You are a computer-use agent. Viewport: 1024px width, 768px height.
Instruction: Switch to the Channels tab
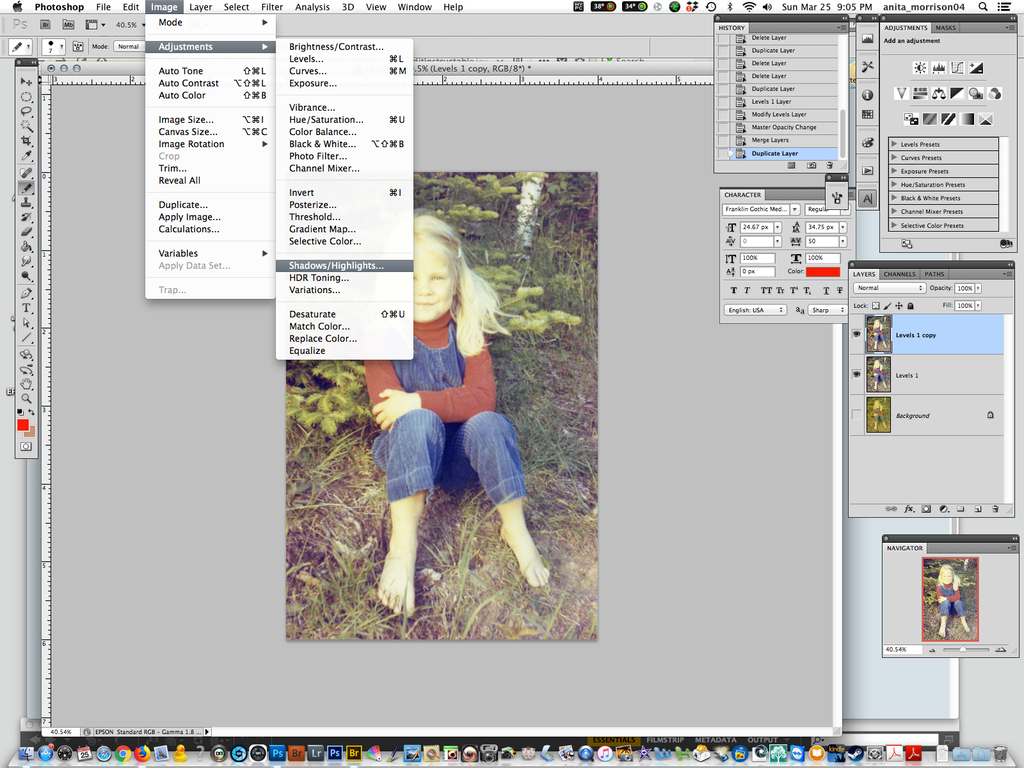point(899,274)
